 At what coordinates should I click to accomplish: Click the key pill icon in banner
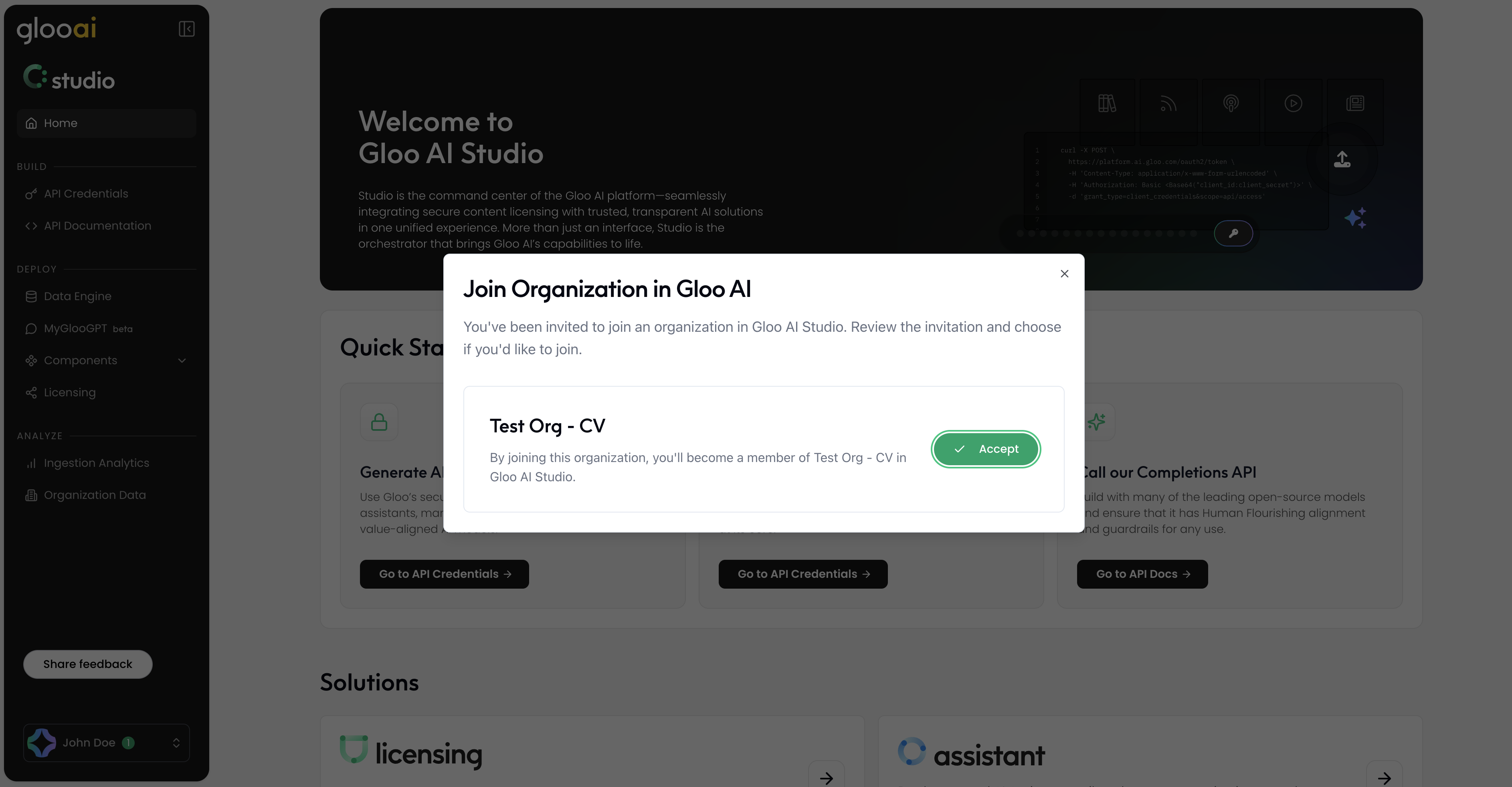(1233, 233)
